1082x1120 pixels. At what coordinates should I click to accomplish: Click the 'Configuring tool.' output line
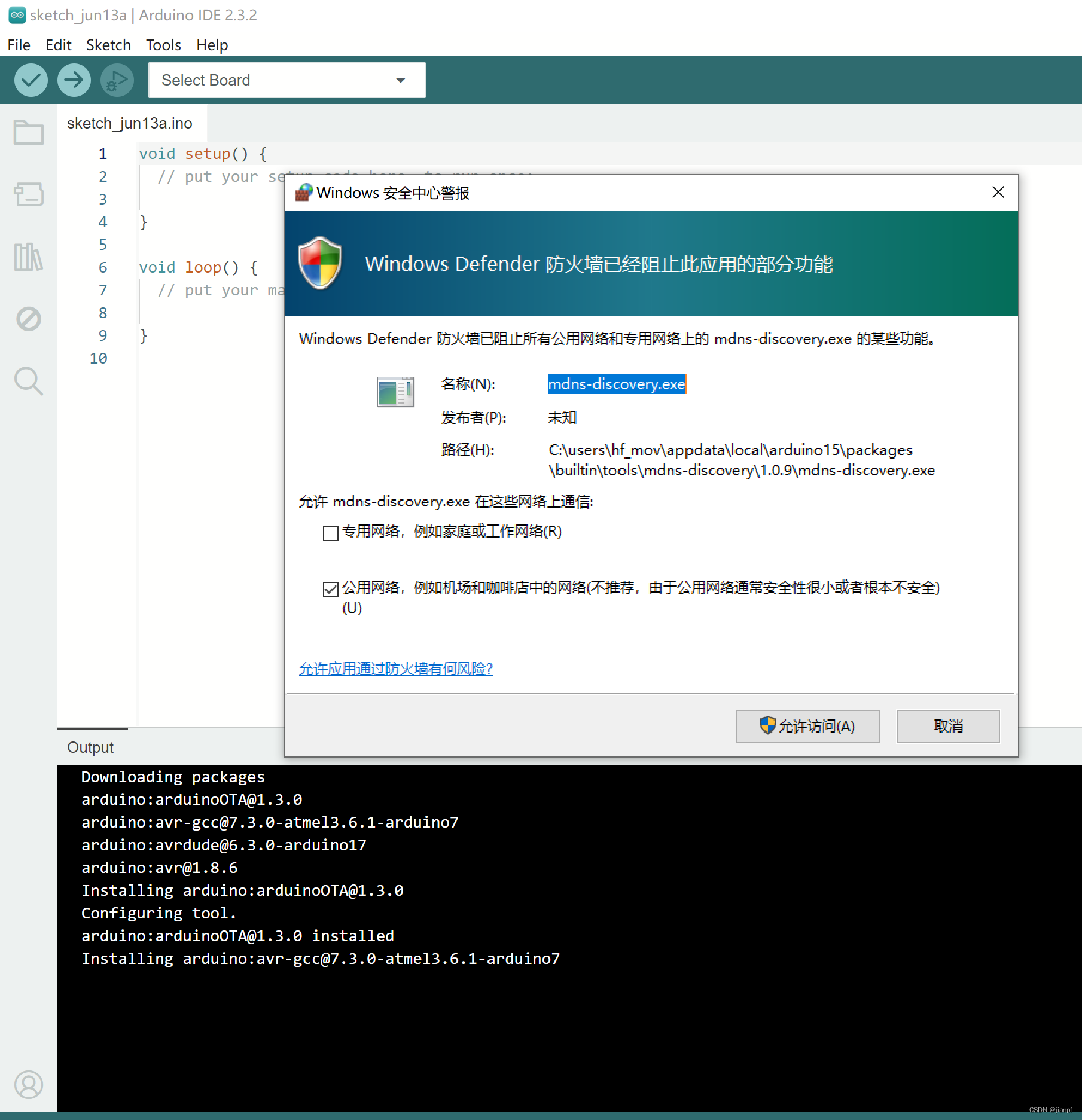159,913
